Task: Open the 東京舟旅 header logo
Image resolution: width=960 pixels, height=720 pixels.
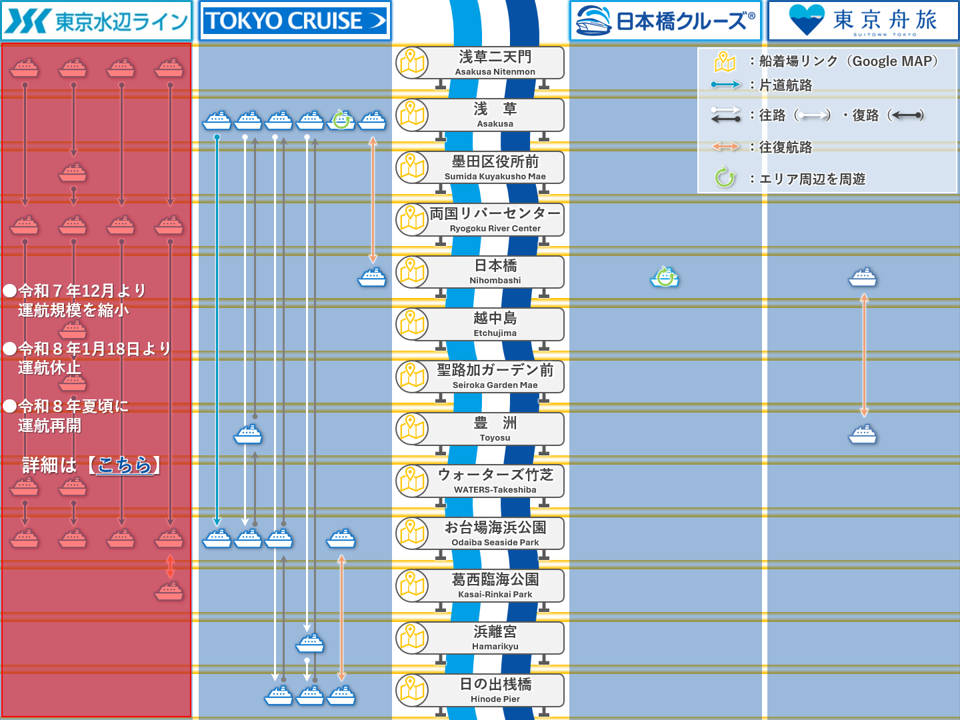Action: (x=863, y=20)
